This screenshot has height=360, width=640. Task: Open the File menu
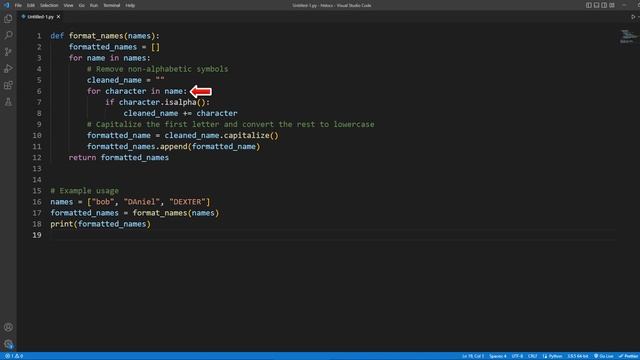pos(18,5)
